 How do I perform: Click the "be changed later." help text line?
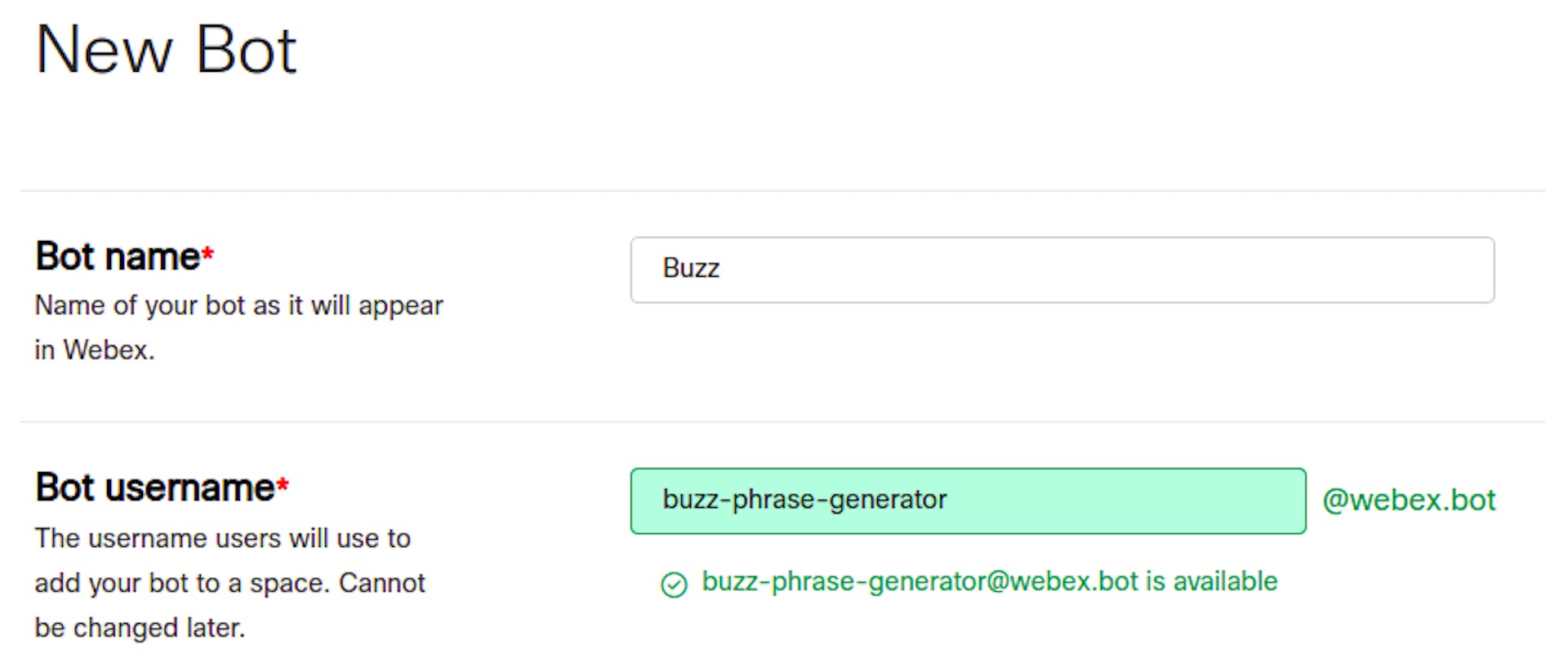coord(140,628)
